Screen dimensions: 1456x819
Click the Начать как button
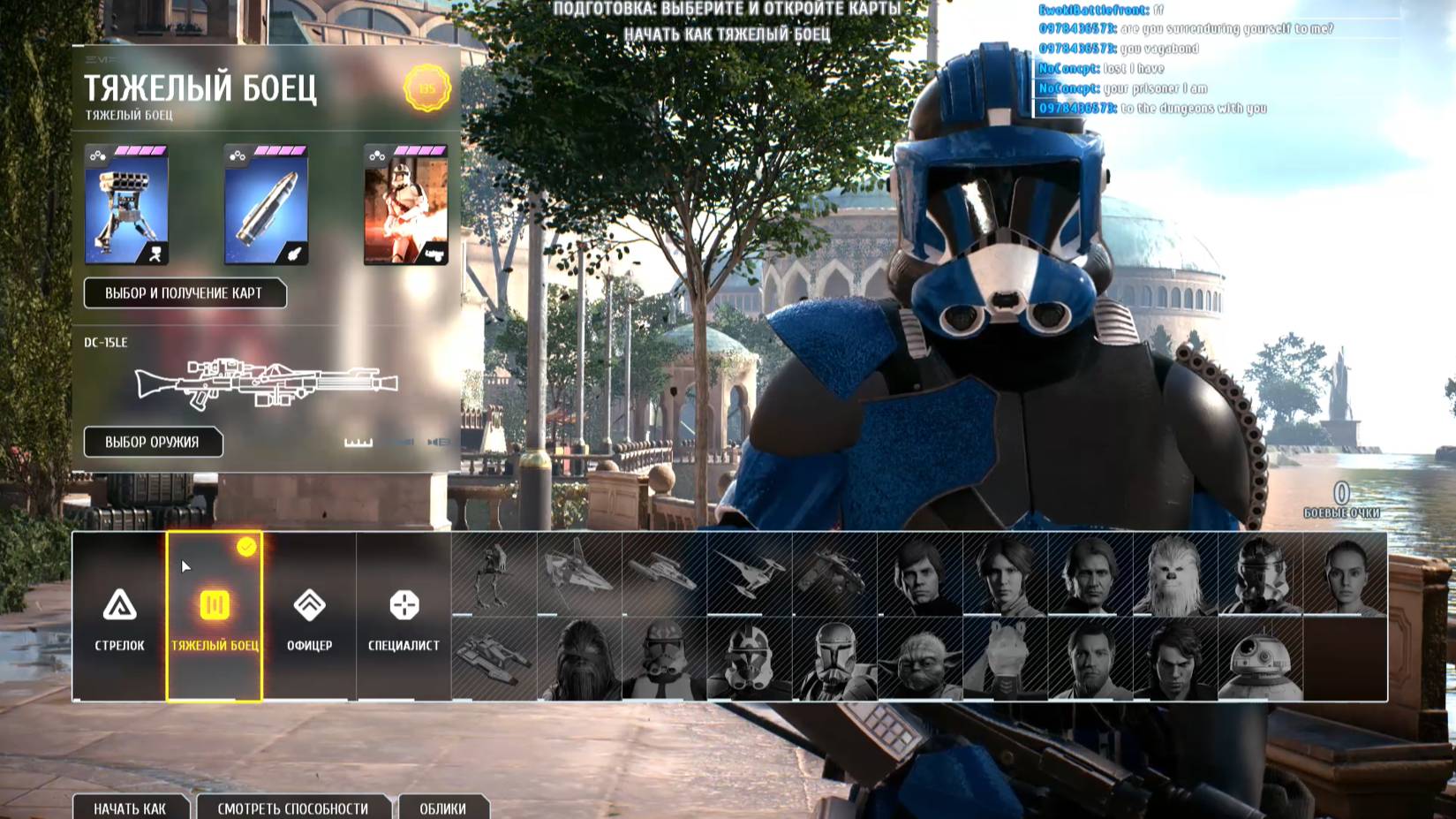coord(131,808)
